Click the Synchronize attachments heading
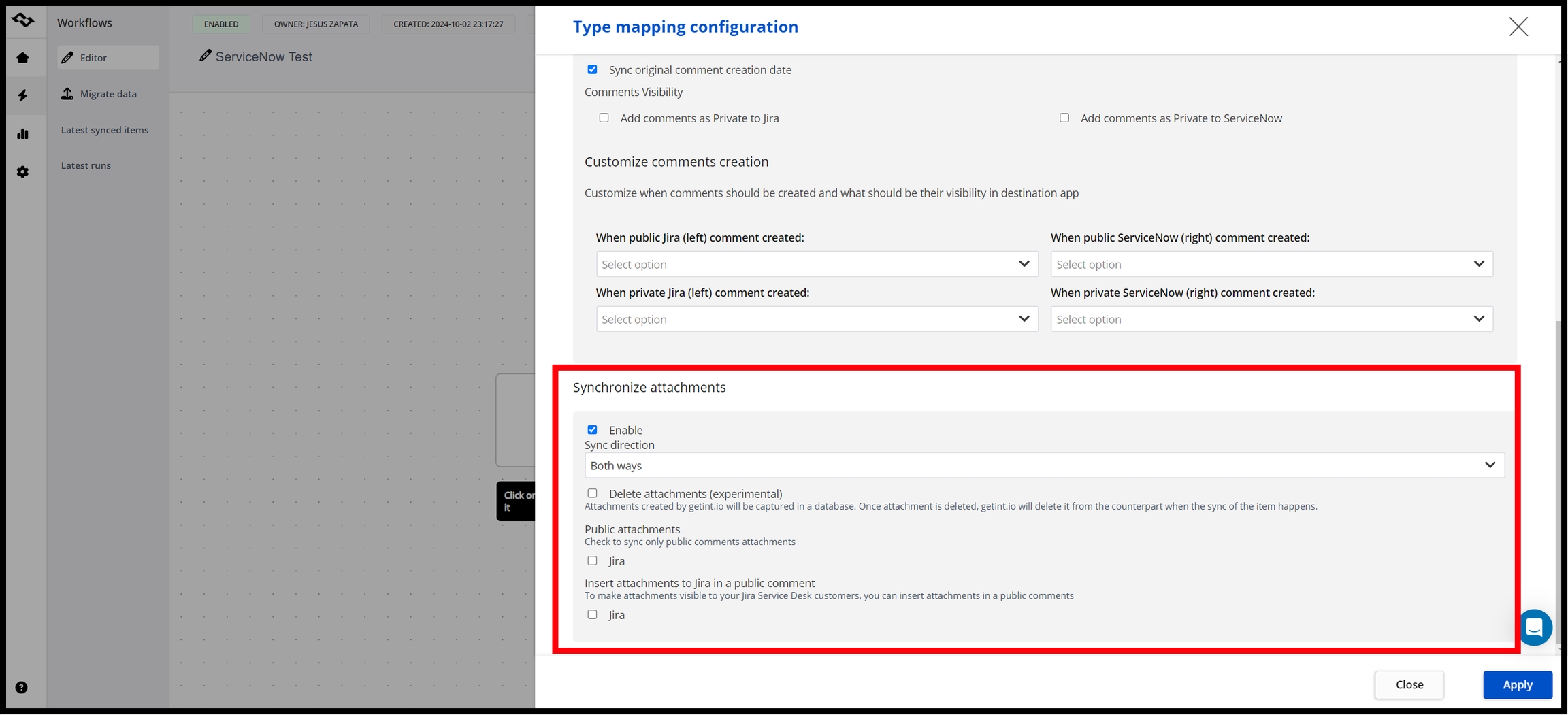Viewport: 1568px width, 715px height. point(649,387)
